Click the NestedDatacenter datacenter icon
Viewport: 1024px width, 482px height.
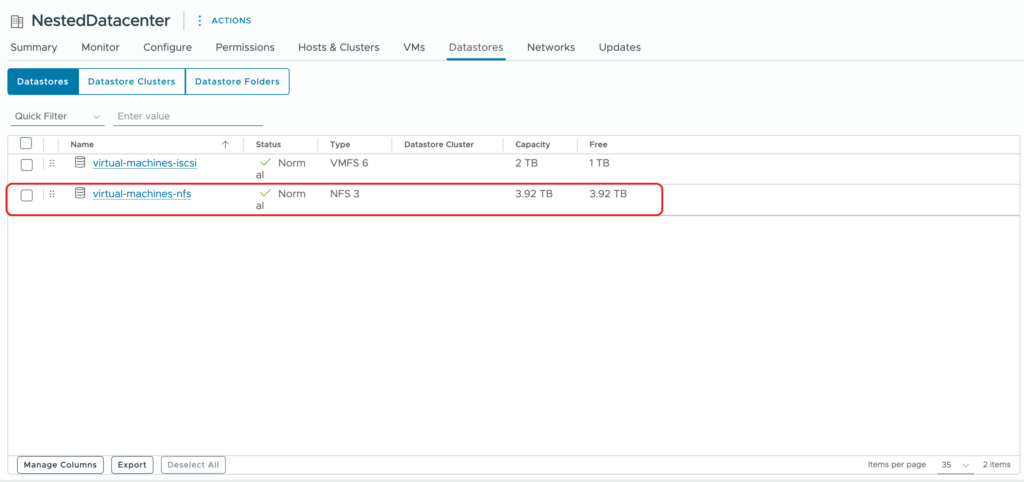click(x=17, y=21)
